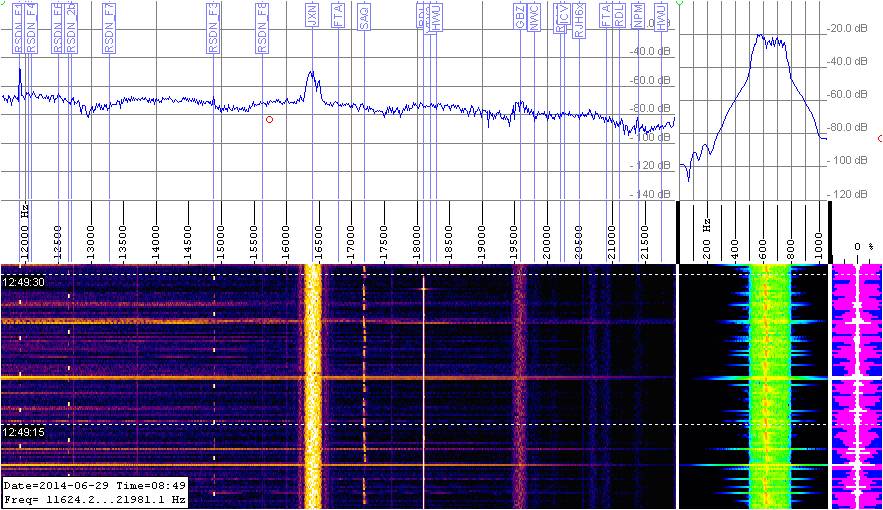Click the red marker beside right dB scale

[879, 139]
